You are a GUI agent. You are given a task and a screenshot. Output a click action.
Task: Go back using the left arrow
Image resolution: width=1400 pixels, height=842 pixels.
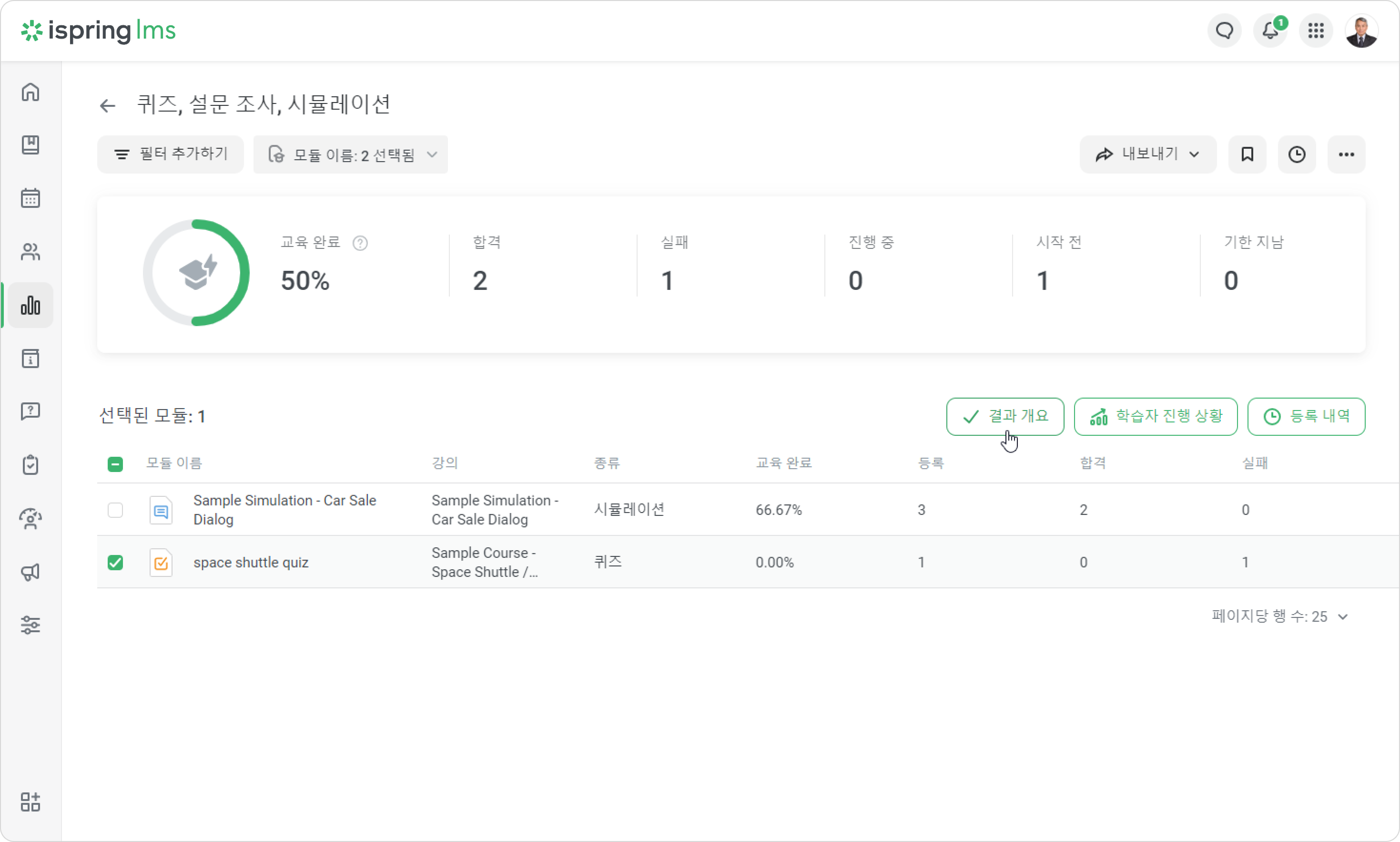(x=108, y=106)
